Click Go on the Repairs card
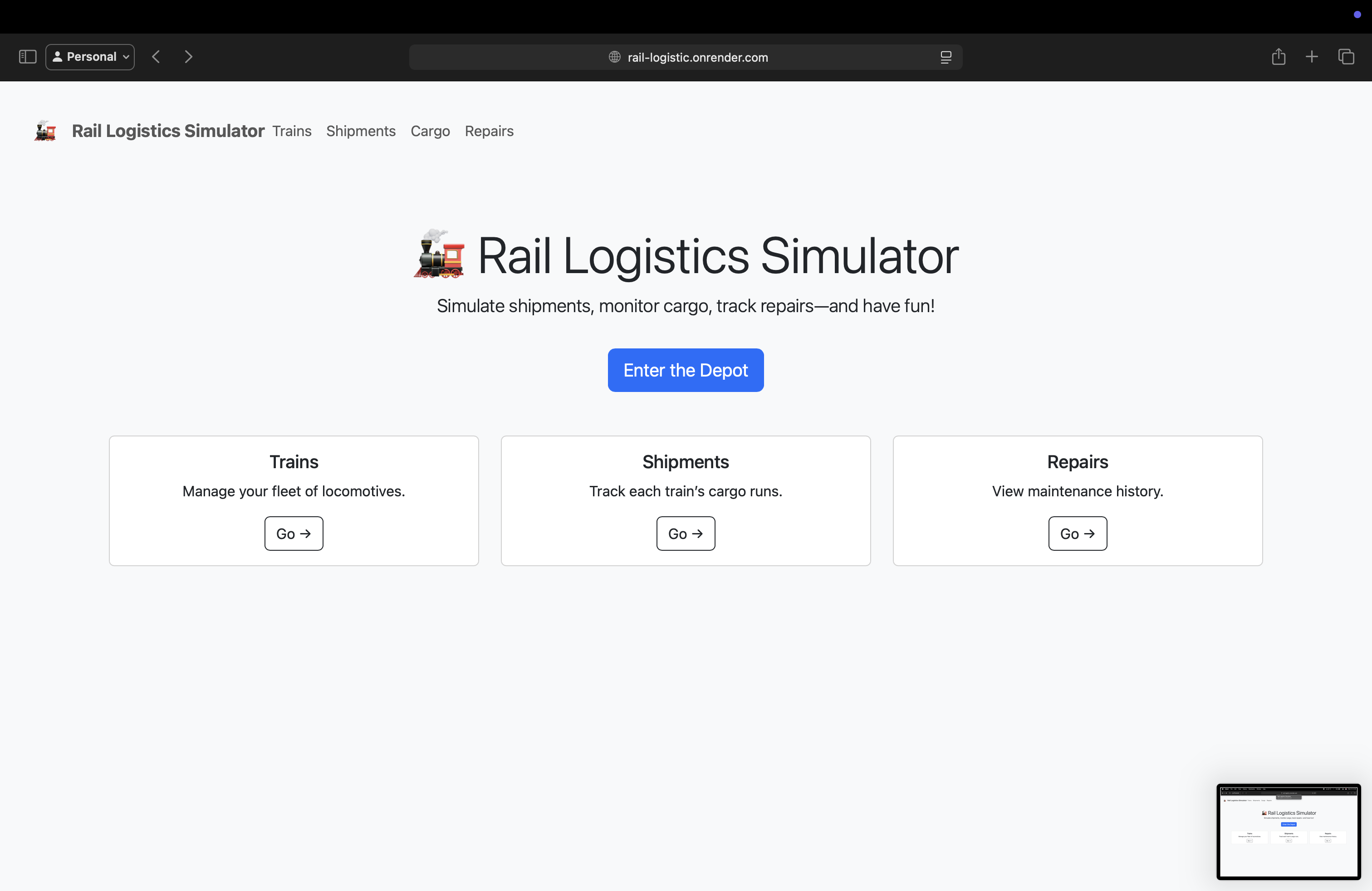 click(x=1078, y=533)
